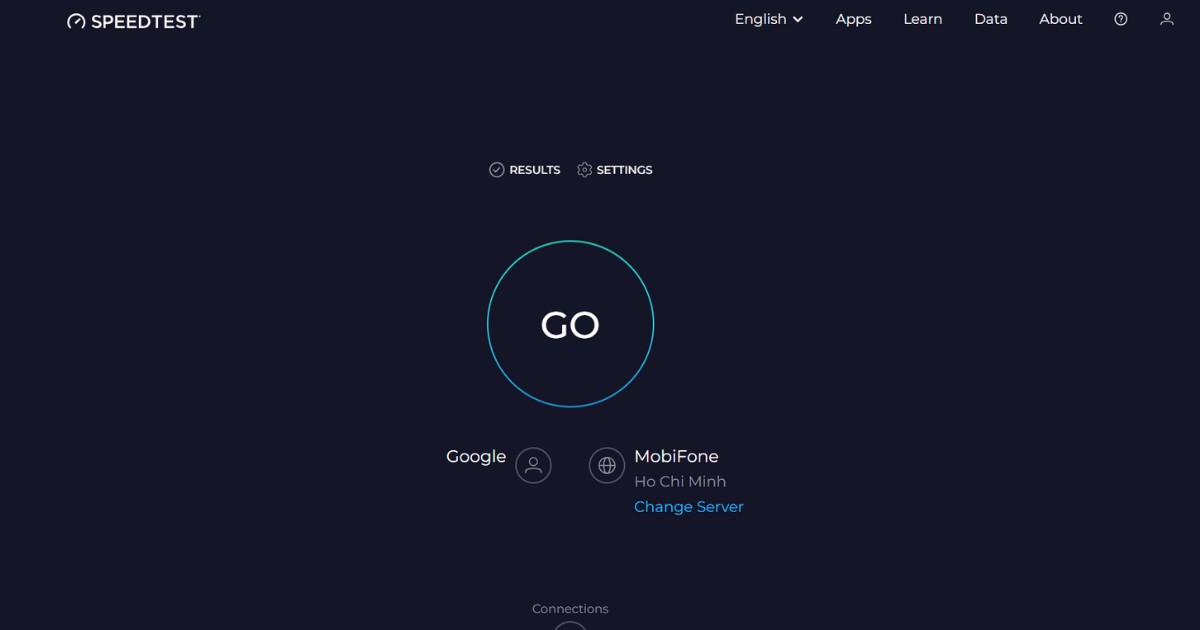
Task: Open the Apps menu item
Action: [x=853, y=19]
